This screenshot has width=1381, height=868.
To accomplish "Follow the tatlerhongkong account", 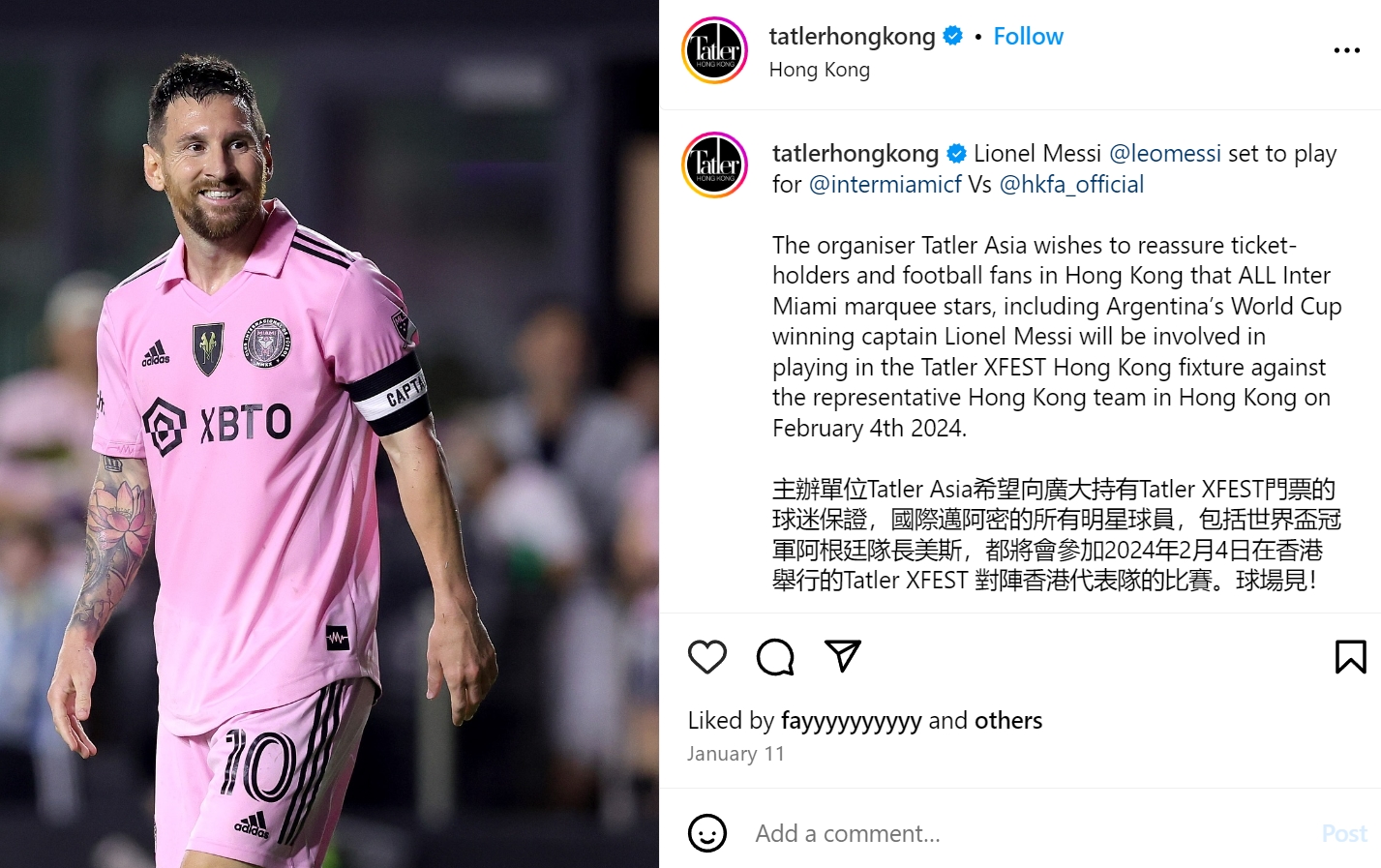I will coord(1028,37).
